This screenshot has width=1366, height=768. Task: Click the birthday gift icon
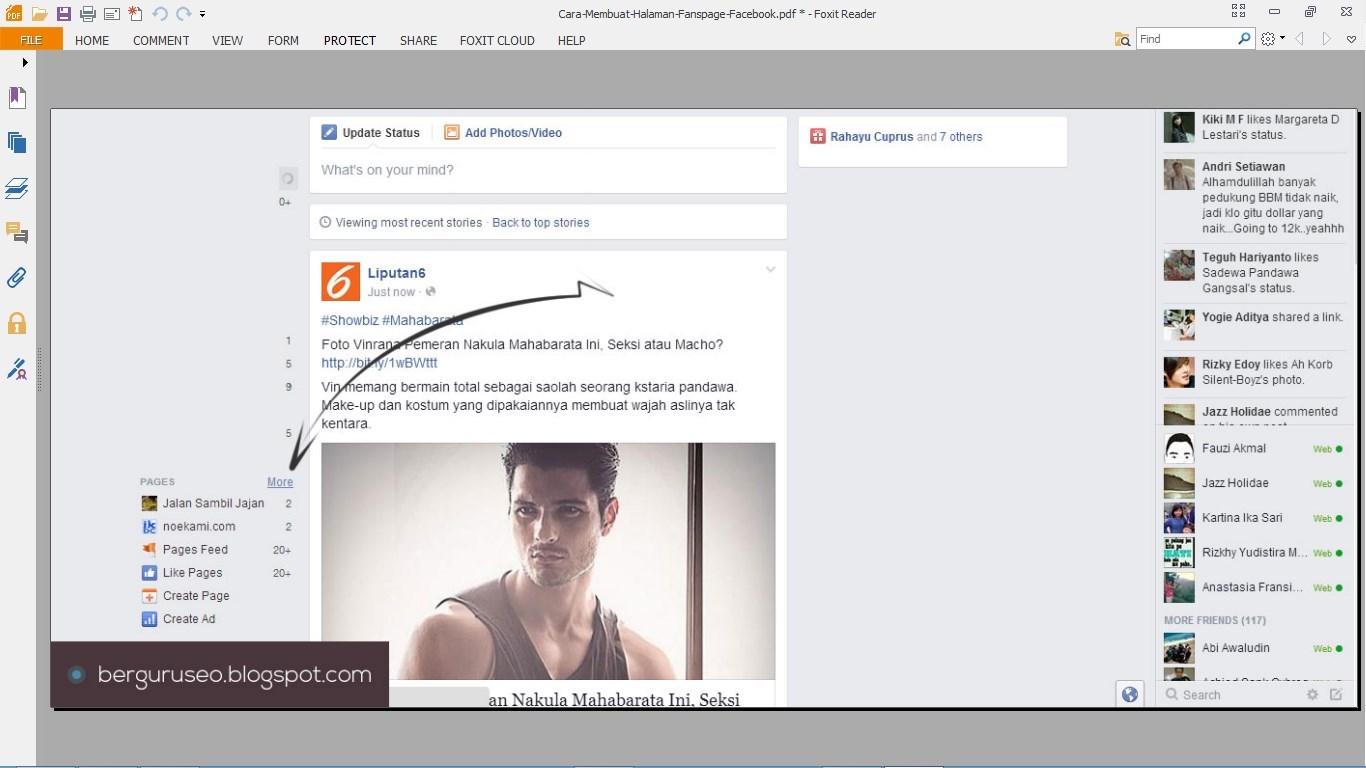[817, 137]
